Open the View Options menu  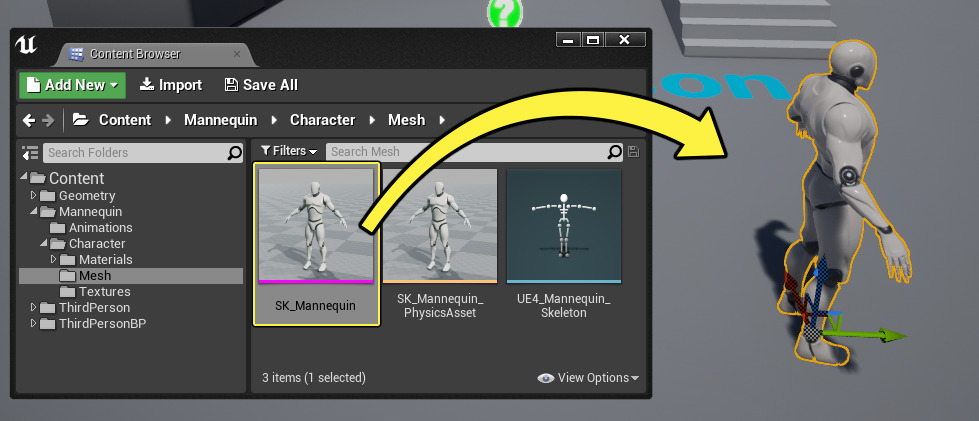[x=588, y=378]
